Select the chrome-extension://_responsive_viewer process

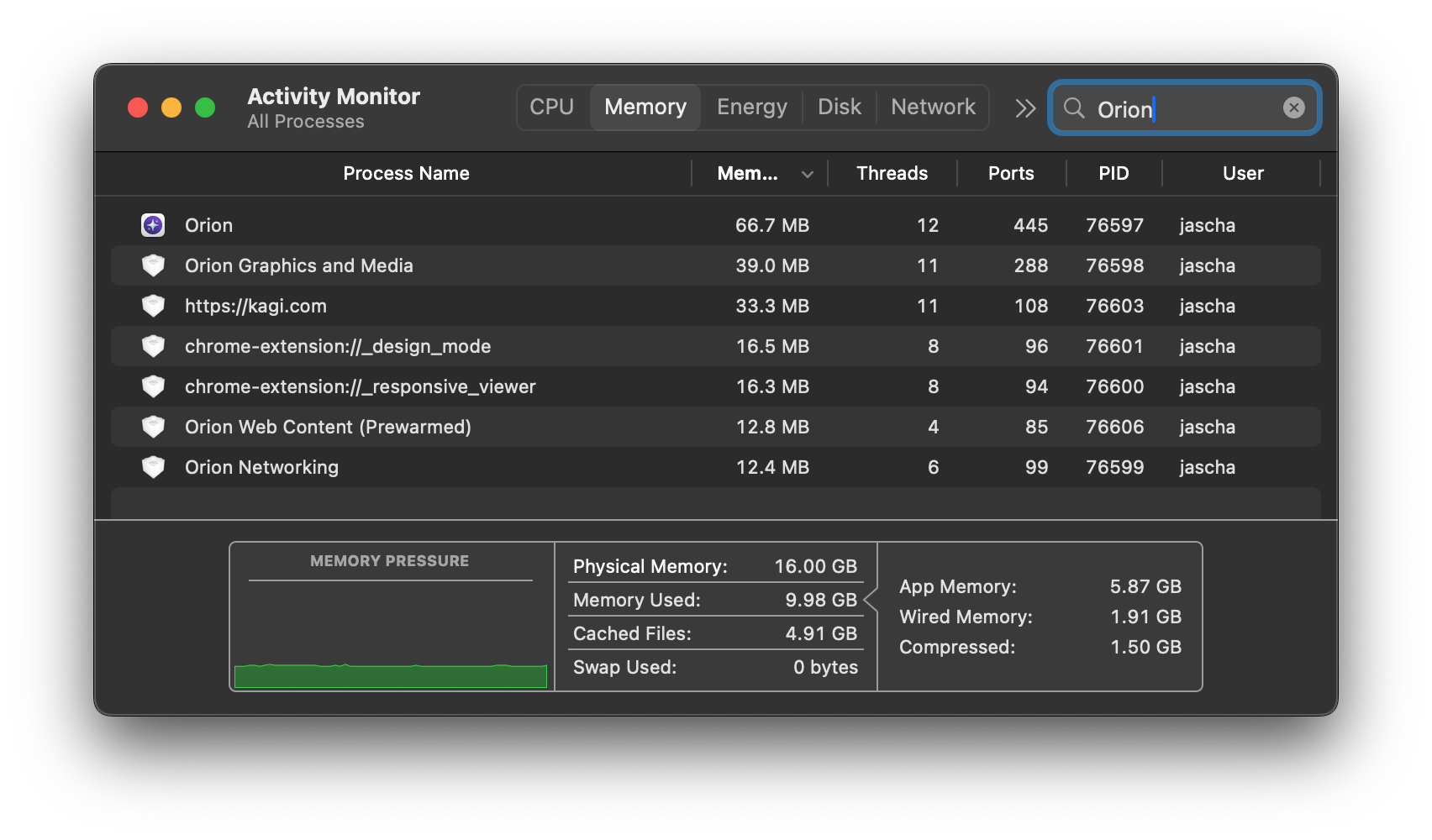coord(716,386)
